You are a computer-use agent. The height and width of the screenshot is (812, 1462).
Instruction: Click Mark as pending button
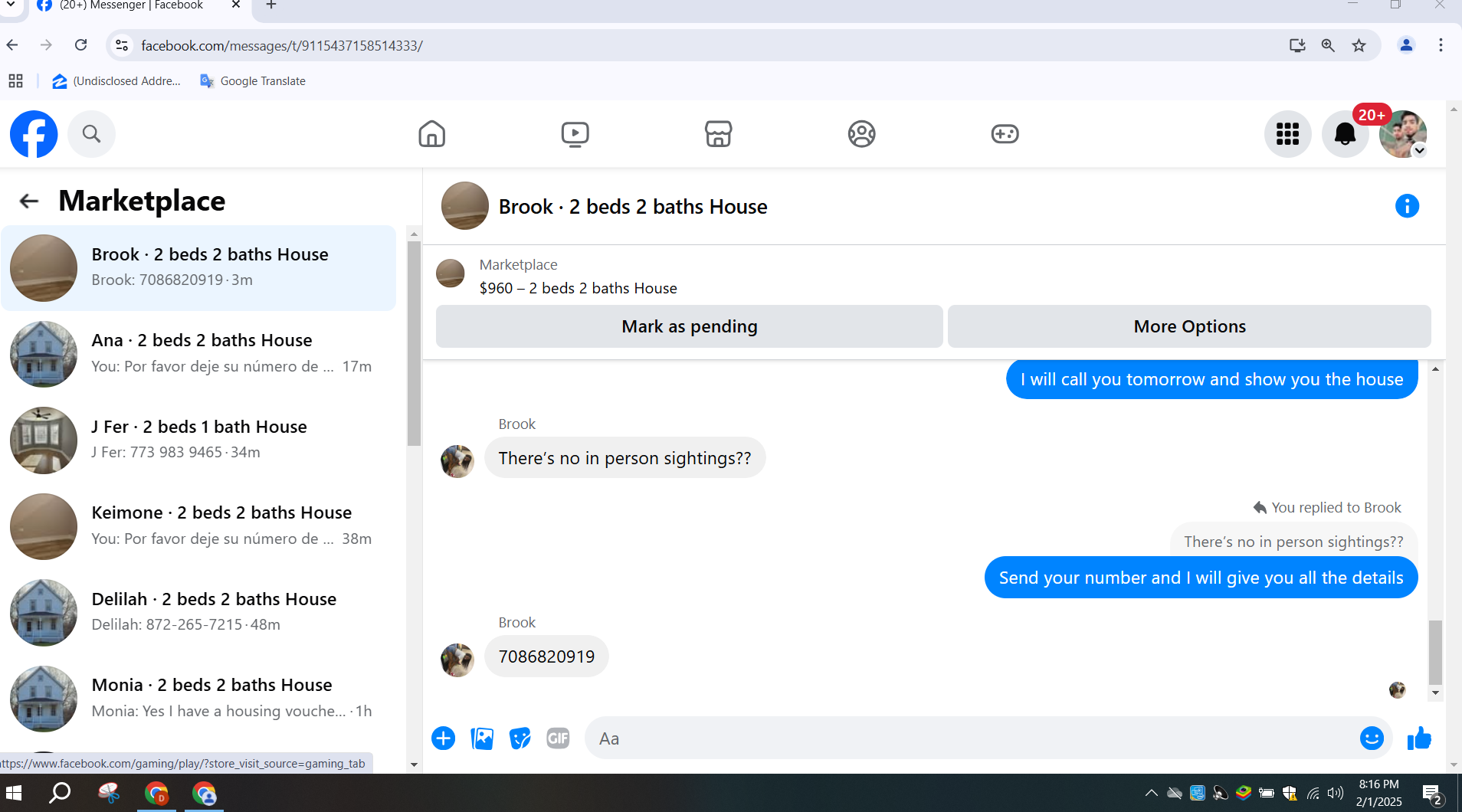point(689,326)
